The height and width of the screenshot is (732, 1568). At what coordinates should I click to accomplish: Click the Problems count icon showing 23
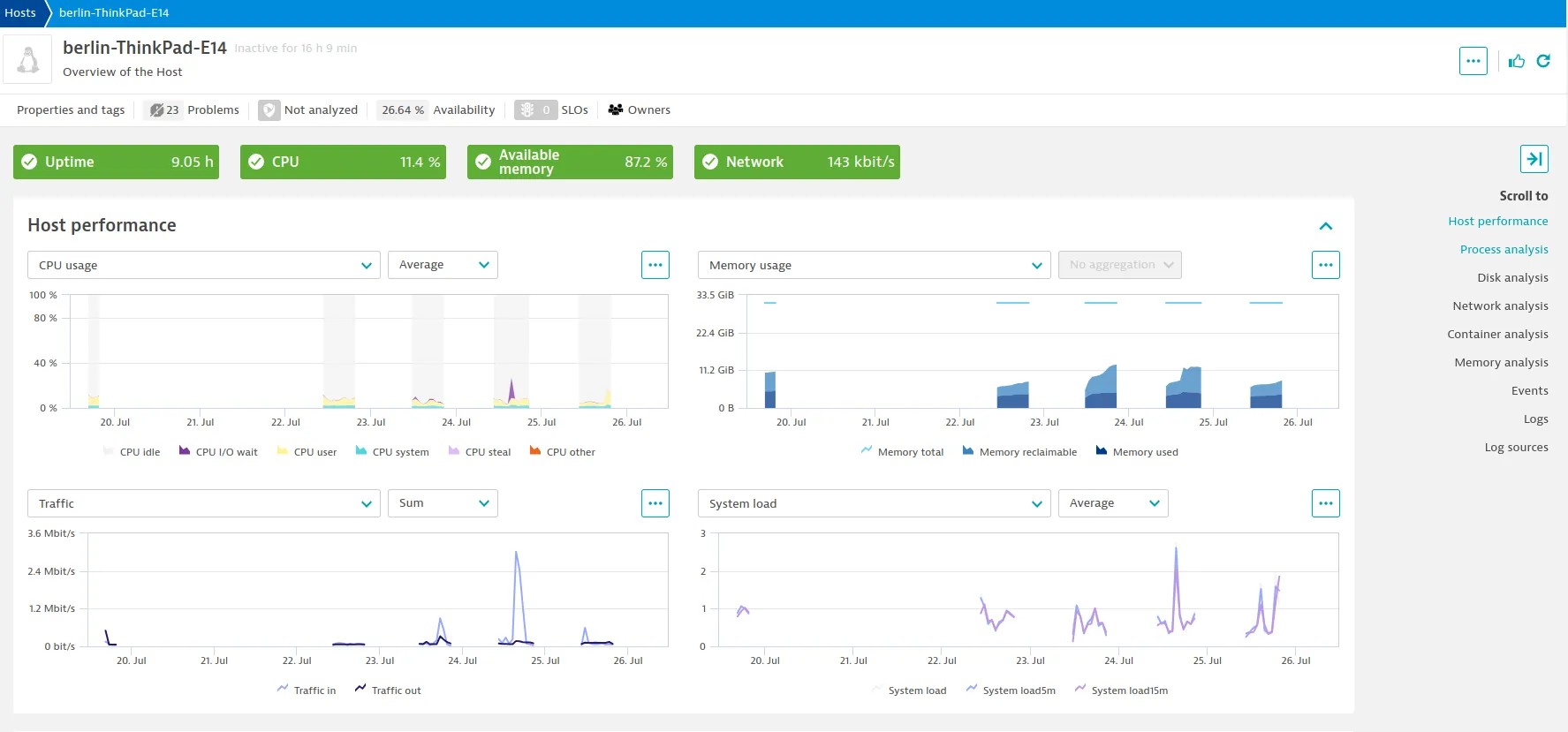coord(163,110)
